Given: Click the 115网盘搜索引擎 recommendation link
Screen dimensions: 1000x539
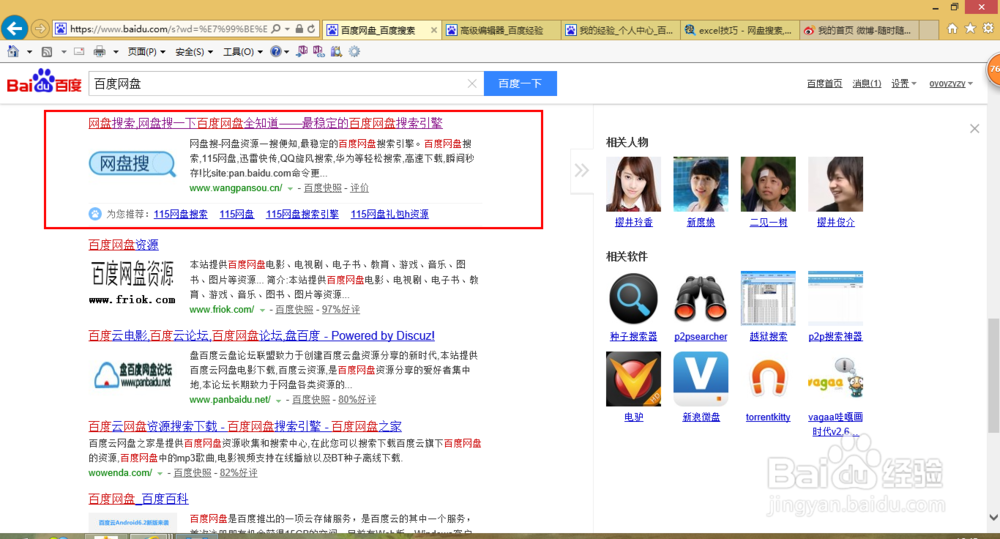Looking at the screenshot, I should click(302, 214).
